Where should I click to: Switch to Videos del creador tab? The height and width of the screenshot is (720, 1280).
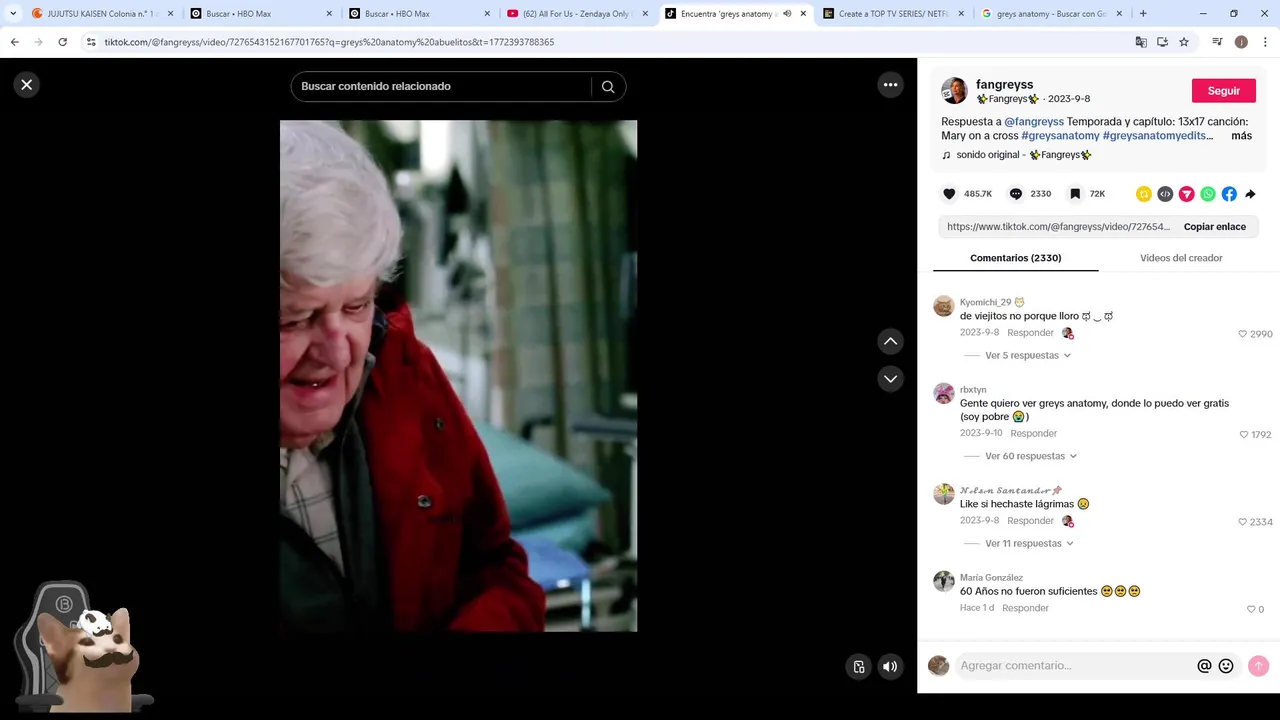pos(1181,258)
